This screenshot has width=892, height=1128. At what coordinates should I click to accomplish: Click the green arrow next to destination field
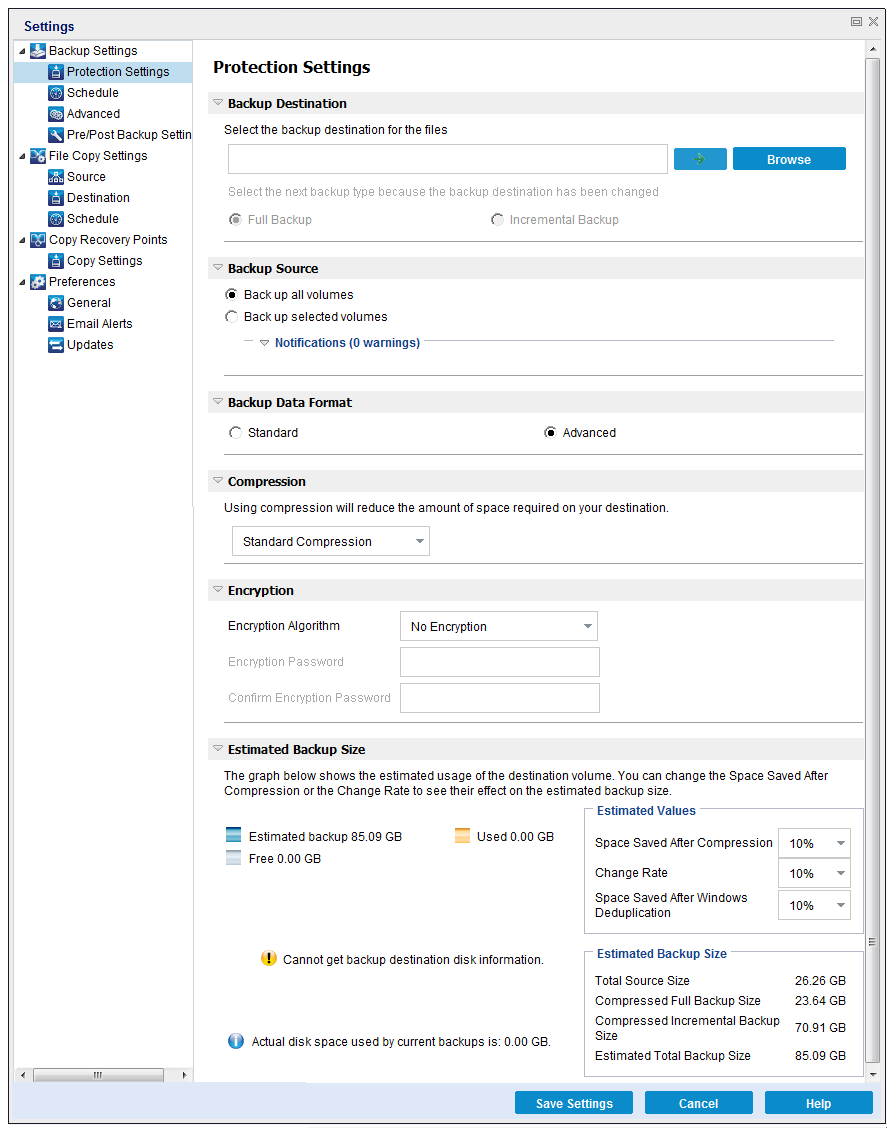tap(700, 158)
